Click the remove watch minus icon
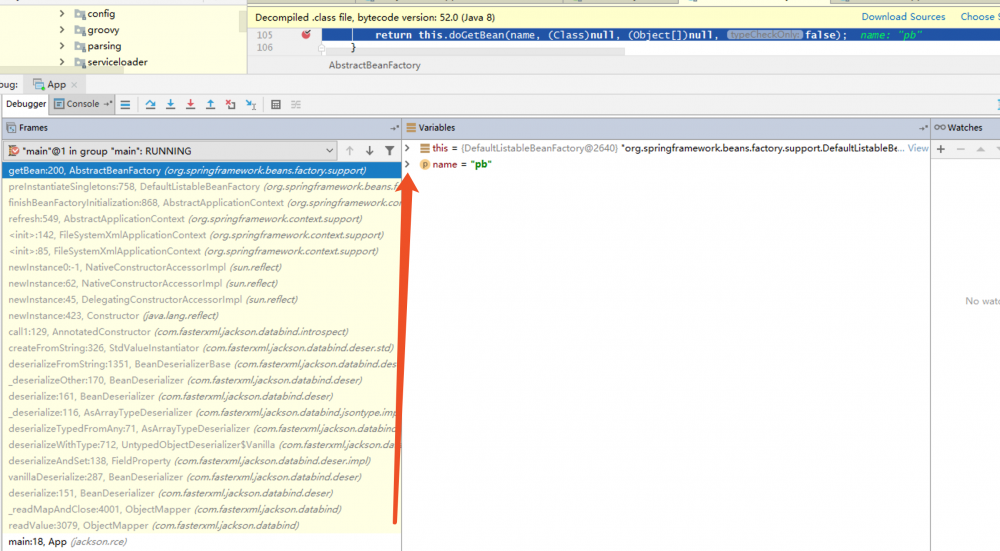The height and width of the screenshot is (551, 1000). 960,149
